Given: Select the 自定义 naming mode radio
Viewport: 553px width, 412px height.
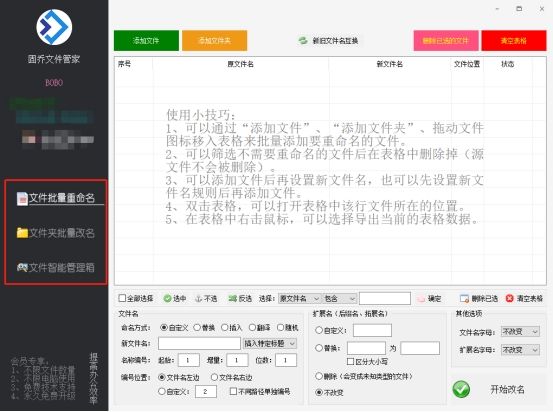Looking at the screenshot, I should (x=164, y=328).
